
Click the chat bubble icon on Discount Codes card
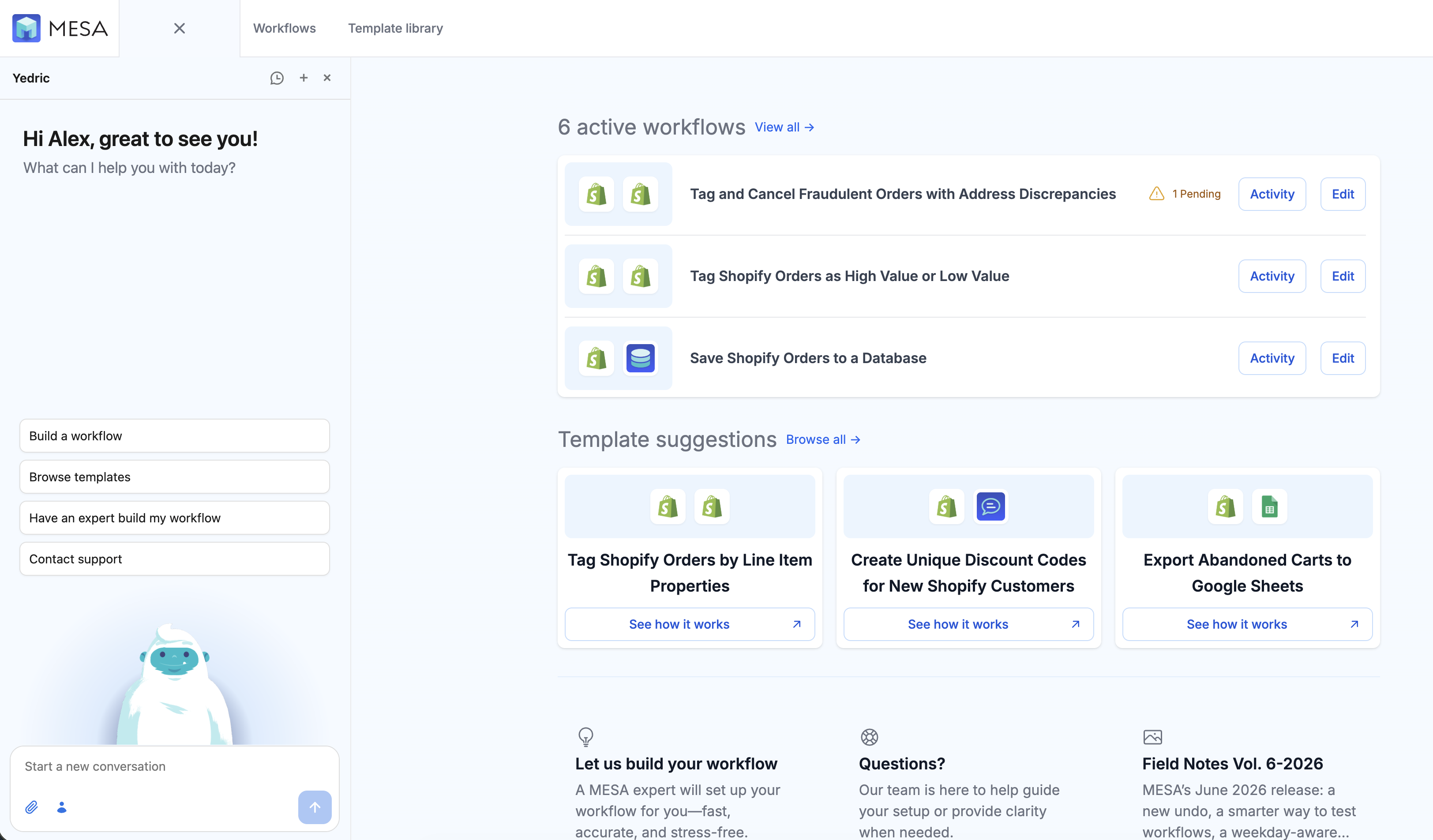pyautogui.click(x=990, y=506)
